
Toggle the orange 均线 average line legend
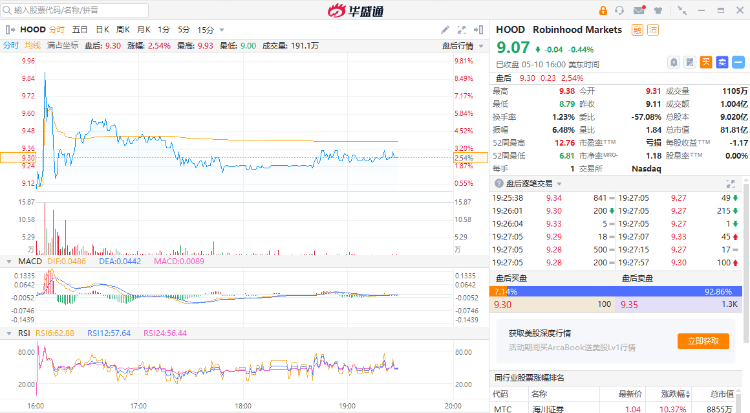pyautogui.click(x=33, y=45)
